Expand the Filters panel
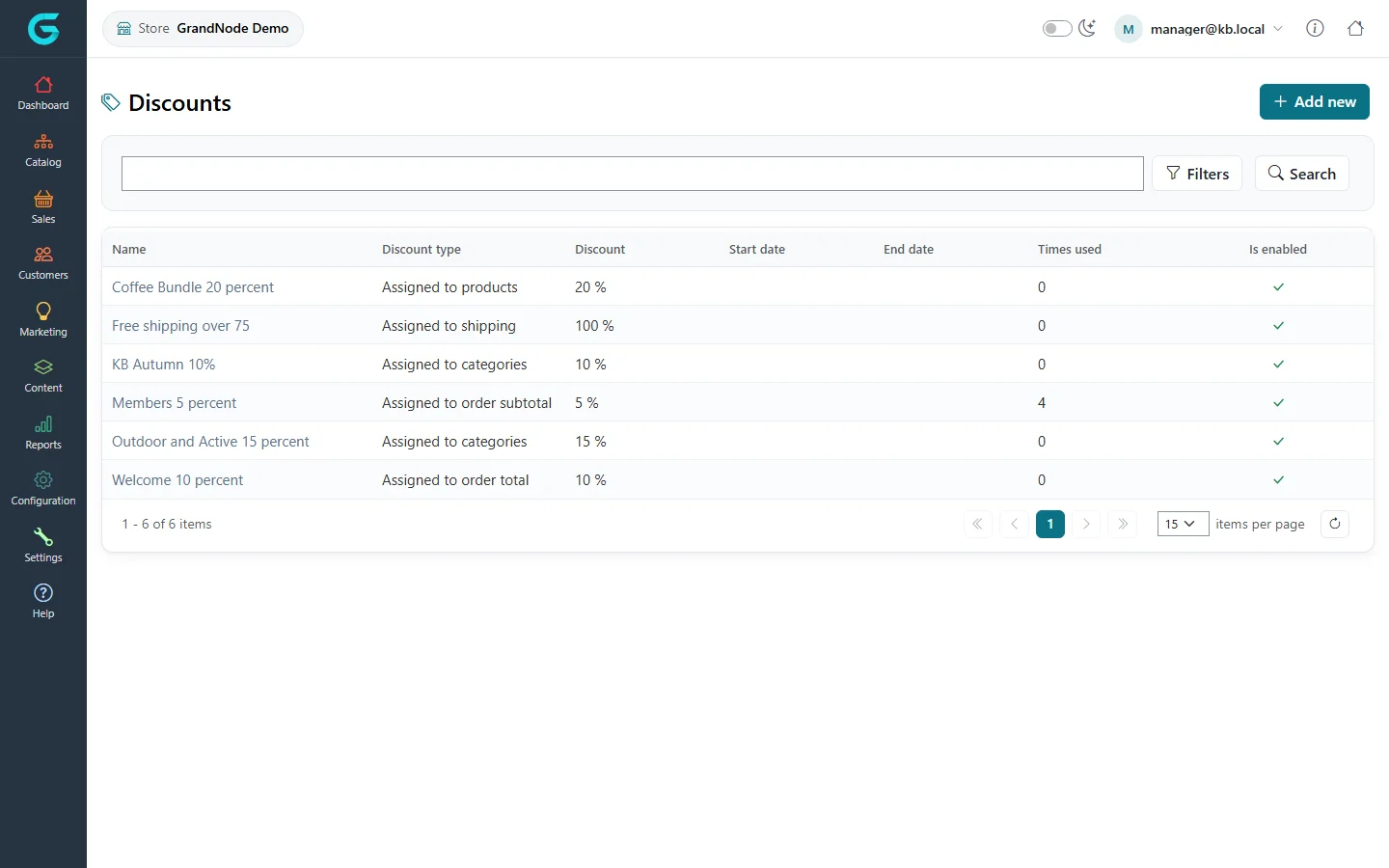Image resolution: width=1389 pixels, height=868 pixels. [x=1197, y=174]
